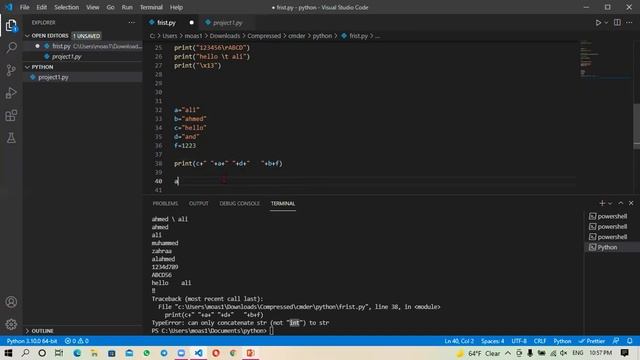Open the Manage gear icon
Screen dimensions: 640x360
coord(11,324)
